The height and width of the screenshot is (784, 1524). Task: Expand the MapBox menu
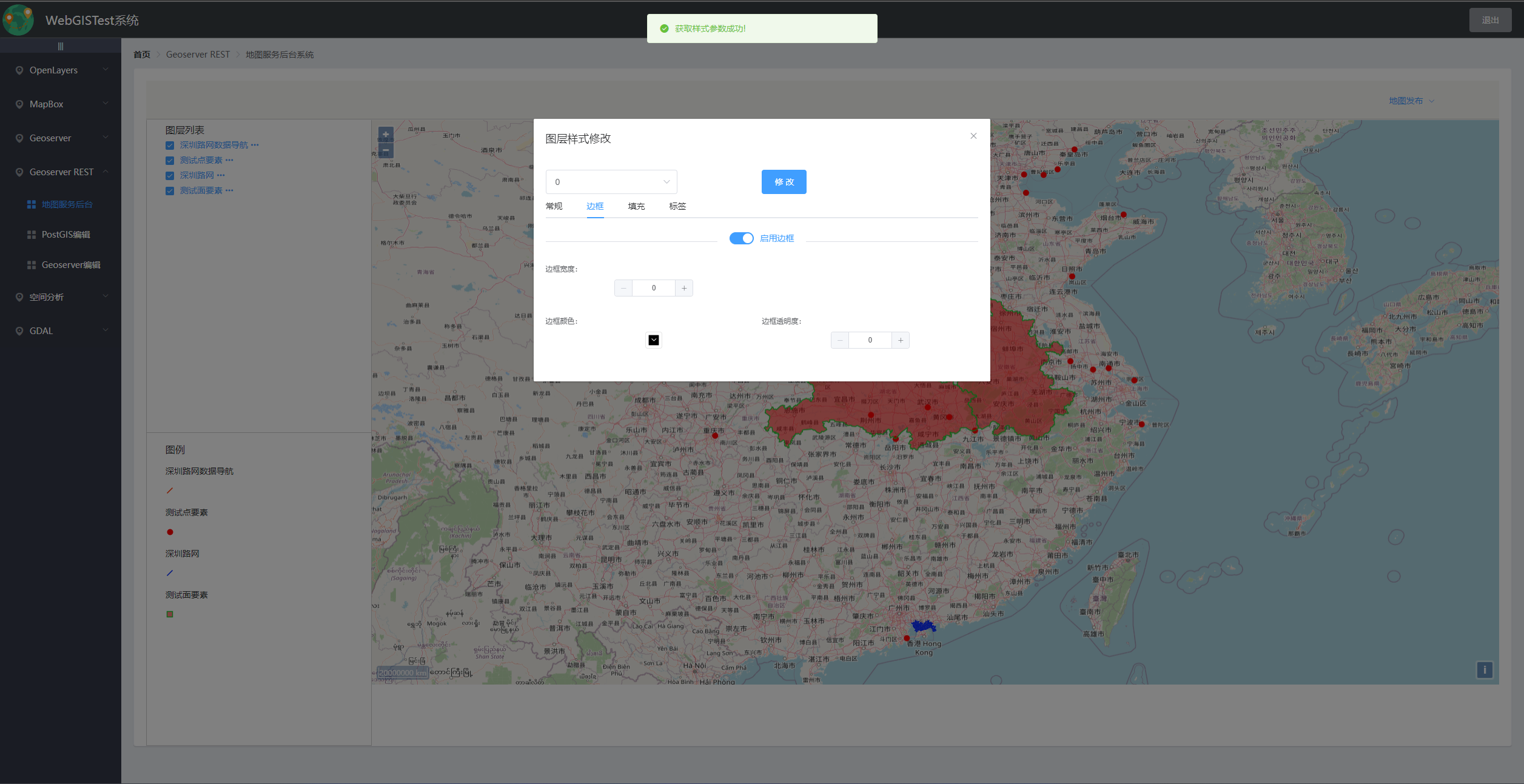pos(106,104)
